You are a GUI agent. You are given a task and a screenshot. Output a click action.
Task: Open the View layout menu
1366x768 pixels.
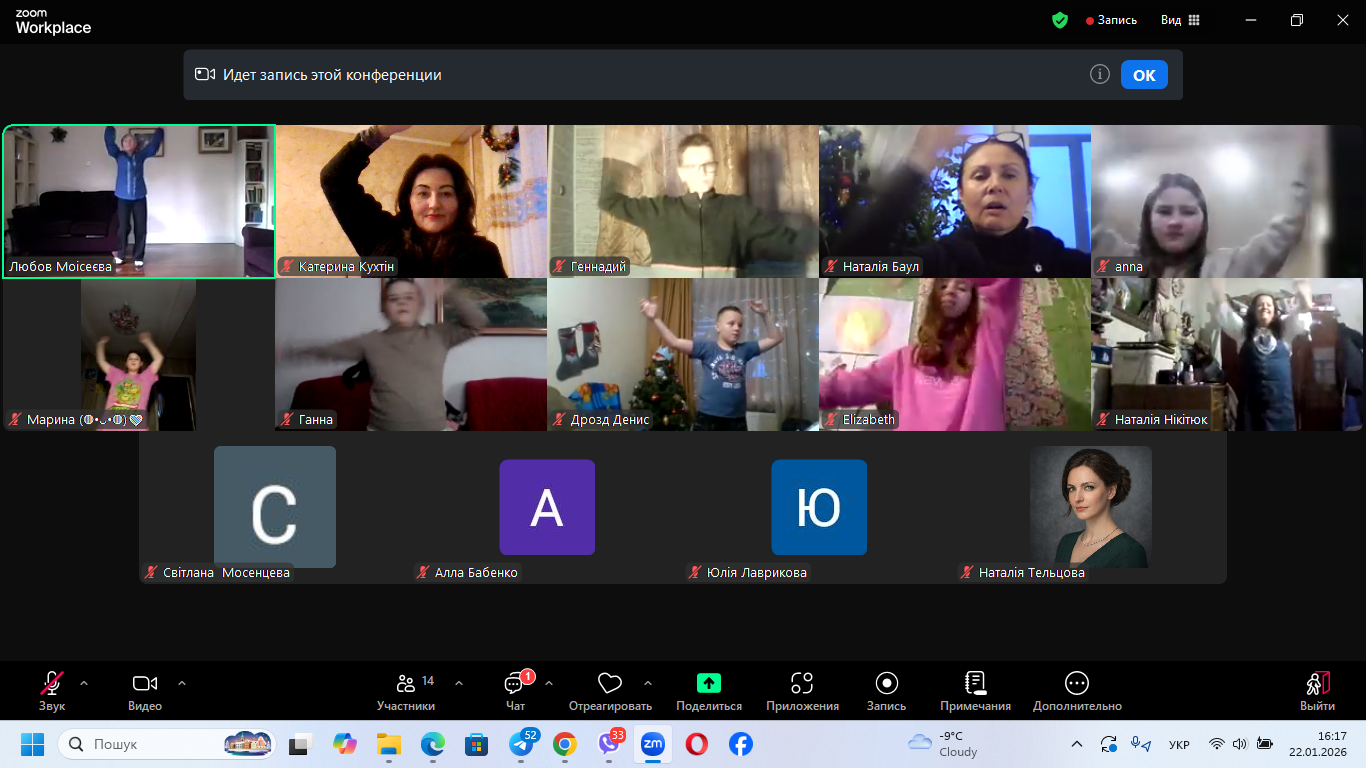1180,20
